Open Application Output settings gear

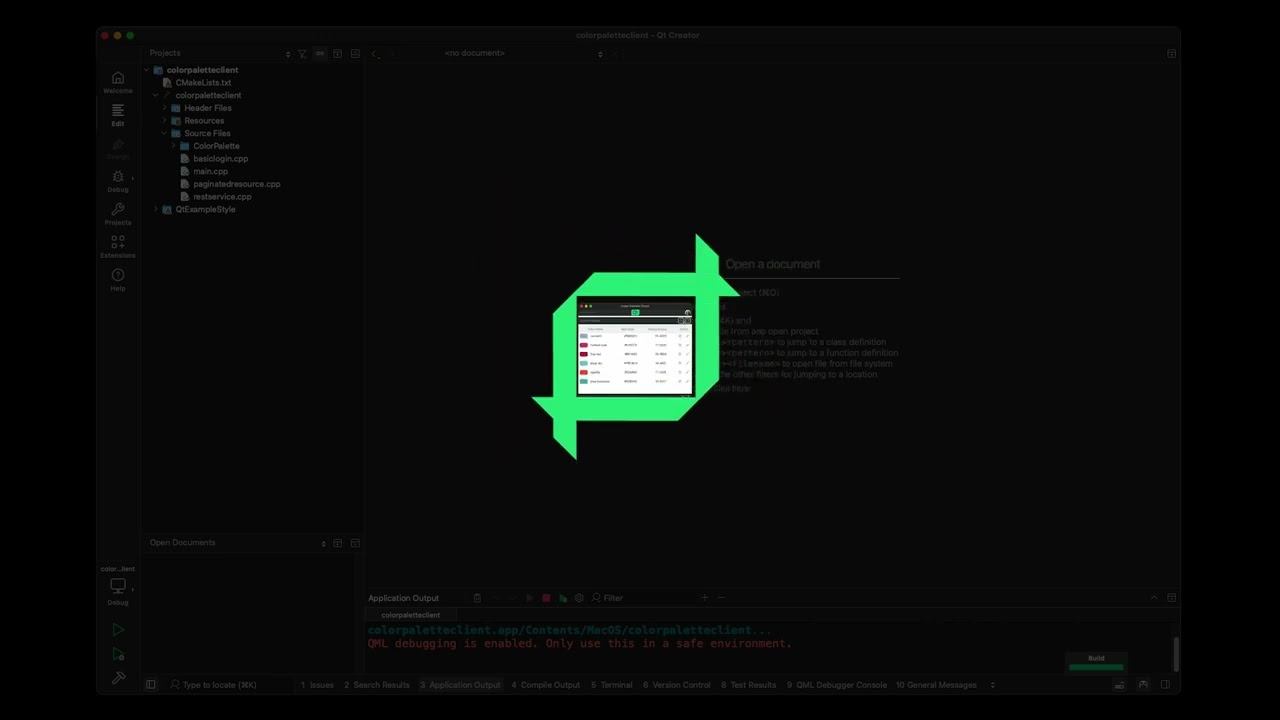tap(579, 598)
